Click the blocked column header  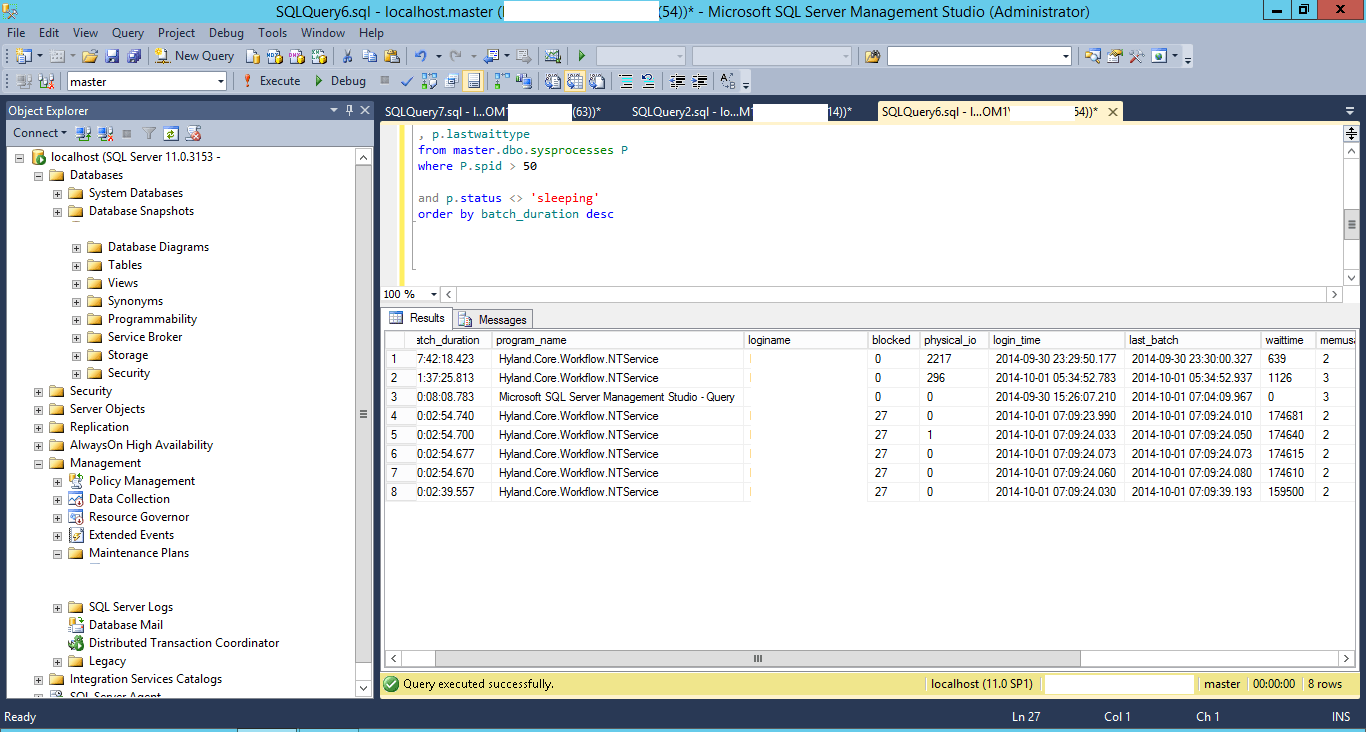coord(893,340)
